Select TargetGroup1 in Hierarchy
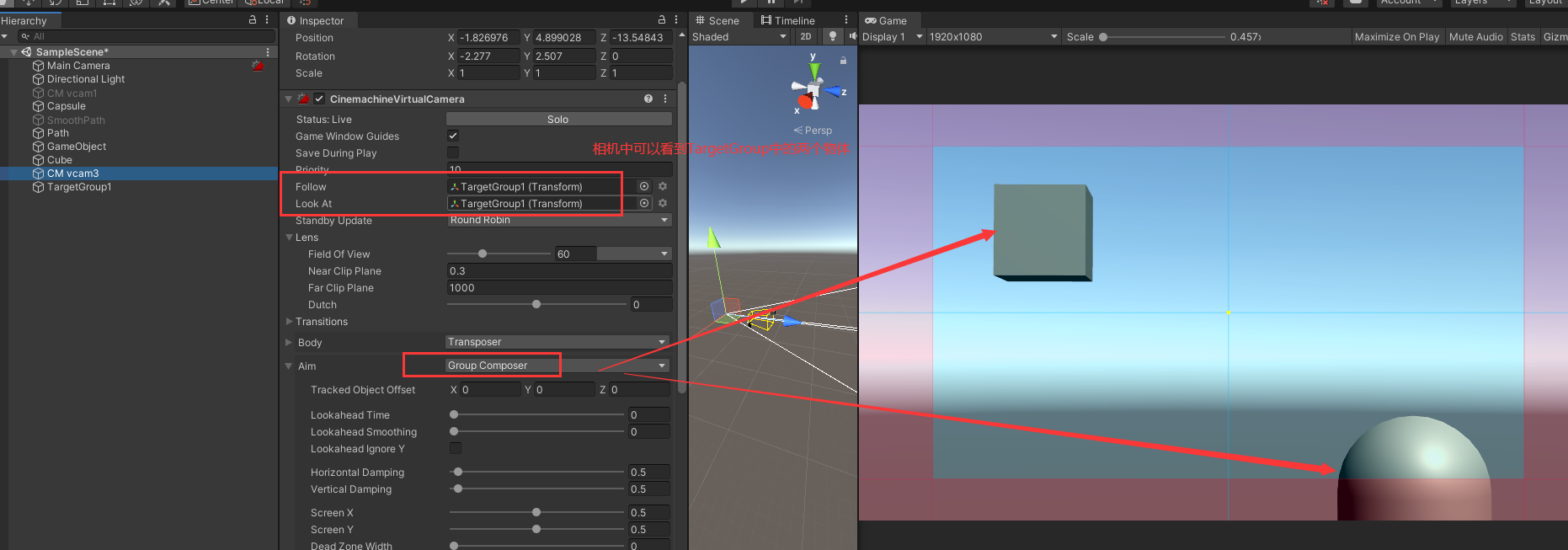 [x=79, y=187]
